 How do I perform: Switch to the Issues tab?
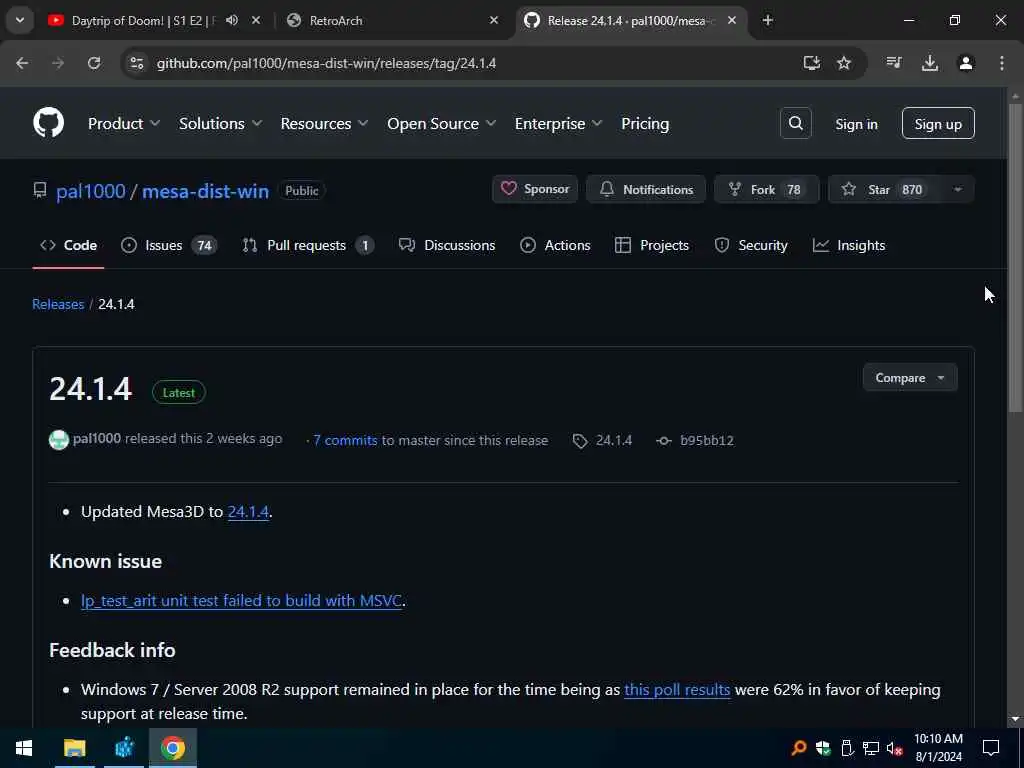coord(169,245)
